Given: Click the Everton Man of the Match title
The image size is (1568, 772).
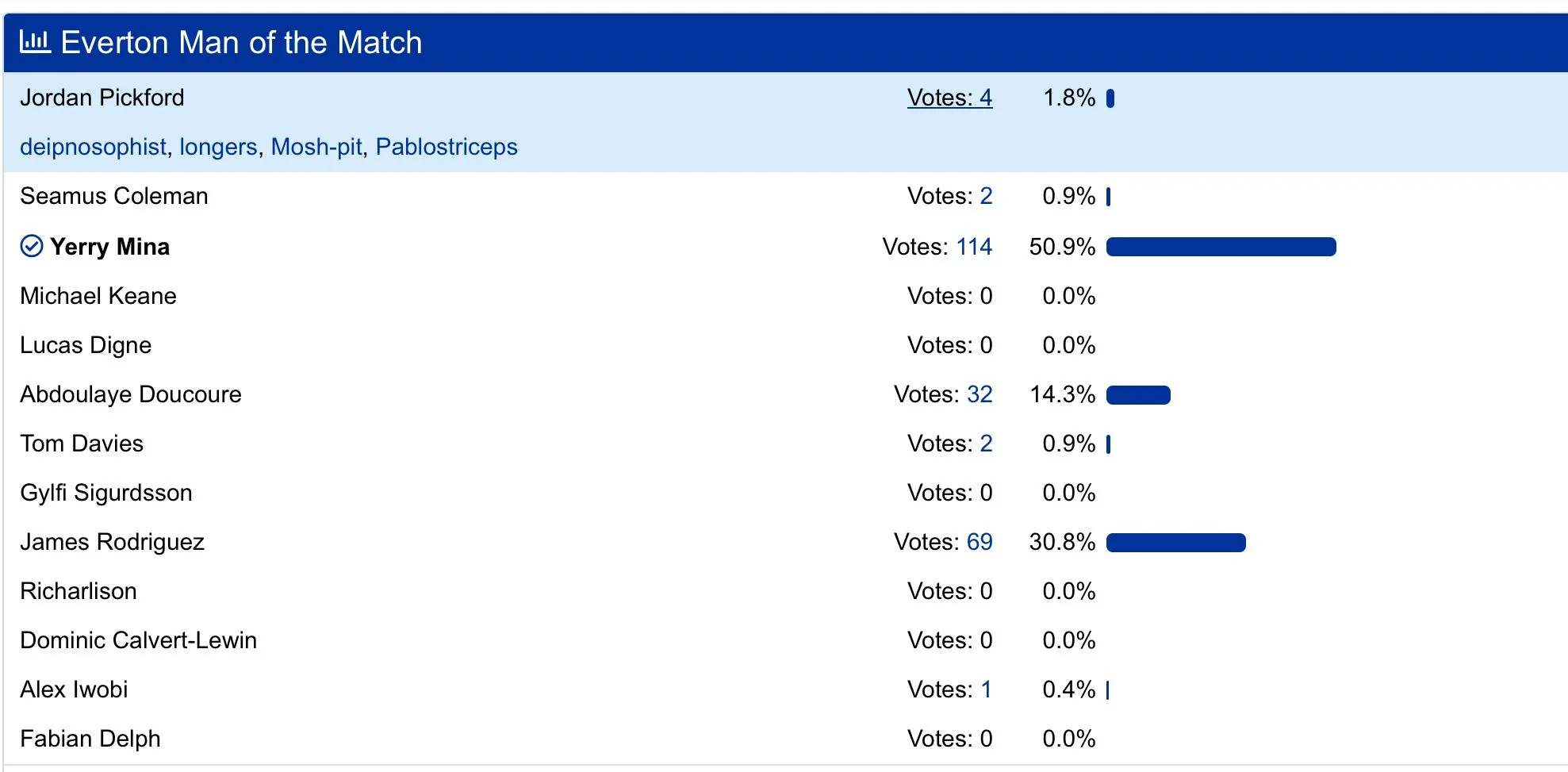Looking at the screenshot, I should click(241, 42).
